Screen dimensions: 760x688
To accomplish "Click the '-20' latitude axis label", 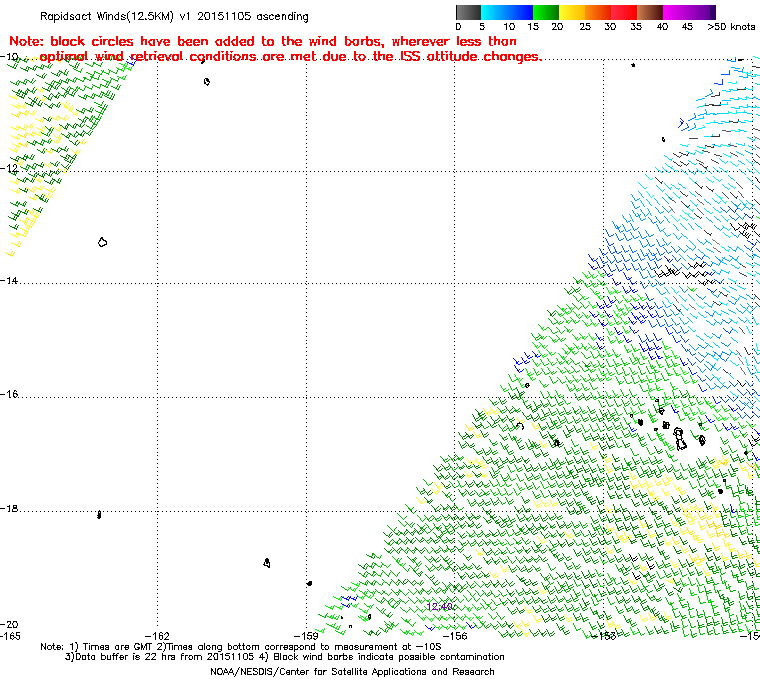I will (x=9, y=624).
